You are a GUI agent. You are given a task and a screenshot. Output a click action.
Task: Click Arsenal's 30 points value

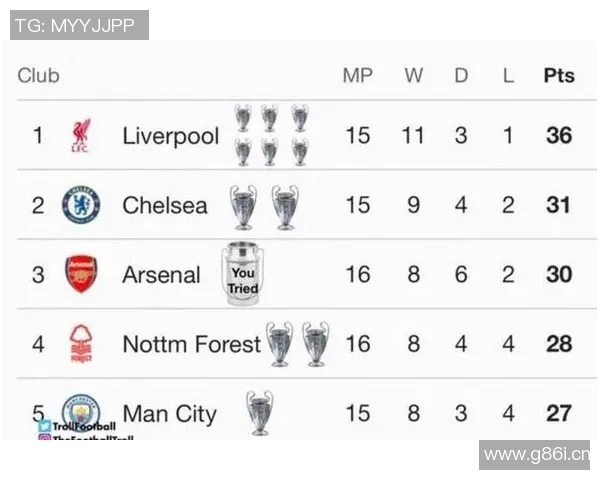click(559, 274)
